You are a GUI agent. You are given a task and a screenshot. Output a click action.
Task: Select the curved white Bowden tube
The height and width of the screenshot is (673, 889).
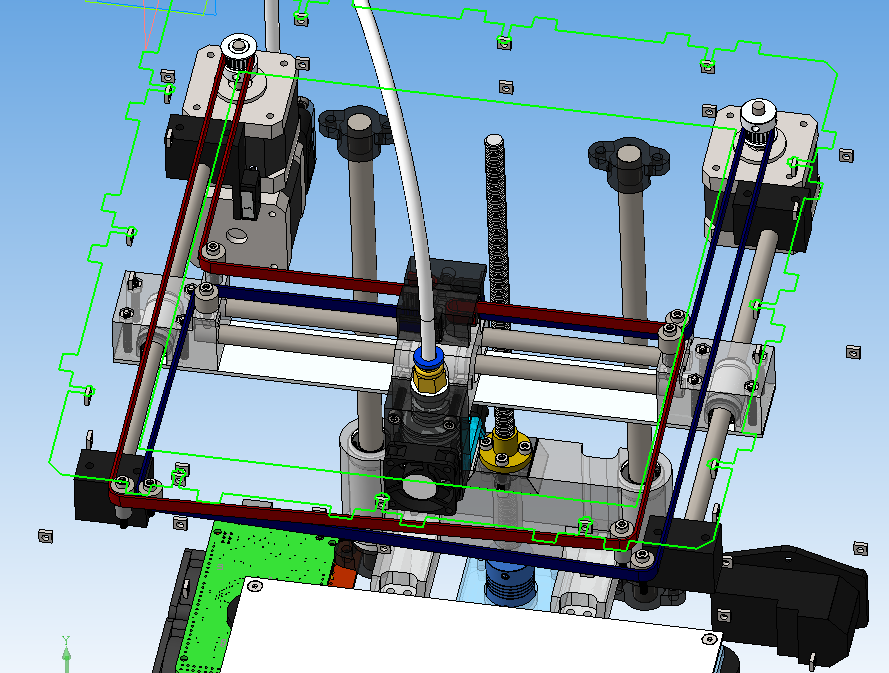tap(403, 170)
